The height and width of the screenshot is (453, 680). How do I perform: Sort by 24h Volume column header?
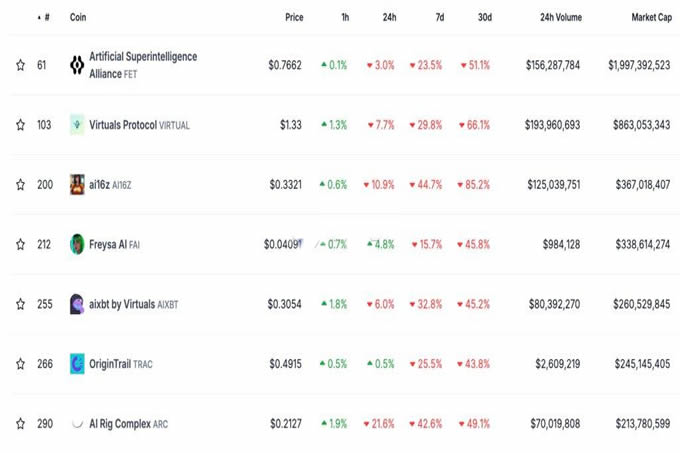pos(560,18)
